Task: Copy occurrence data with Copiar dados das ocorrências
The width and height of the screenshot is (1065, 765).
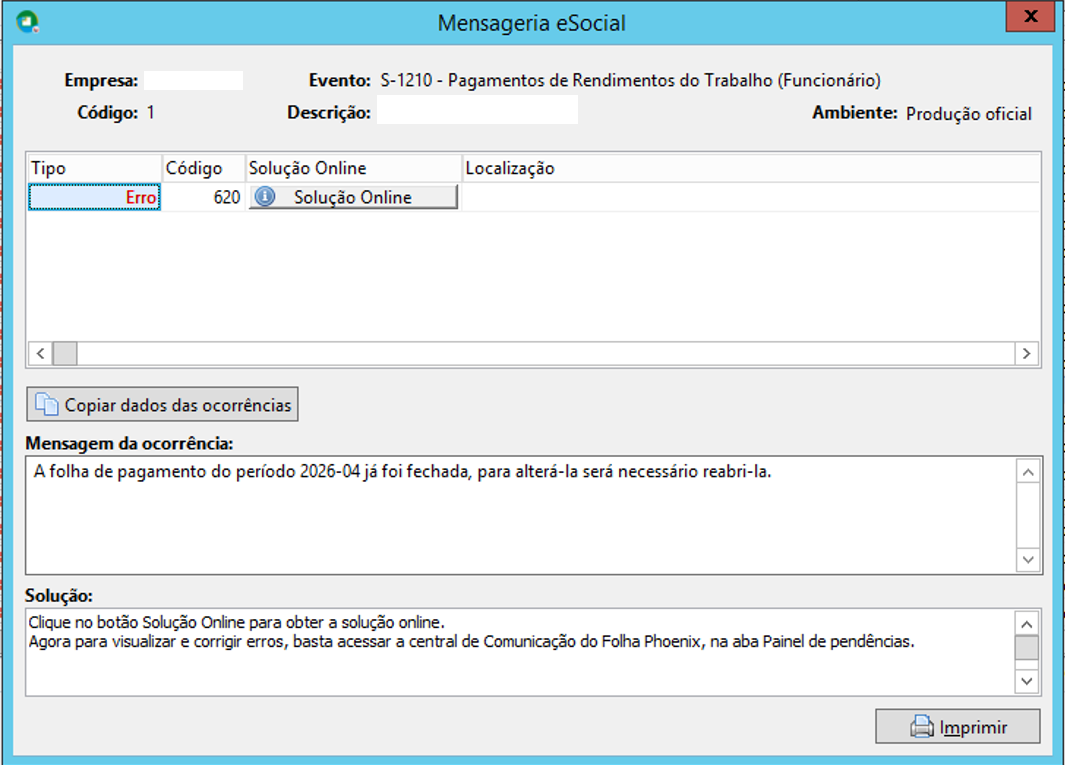Action: pyautogui.click(x=162, y=404)
